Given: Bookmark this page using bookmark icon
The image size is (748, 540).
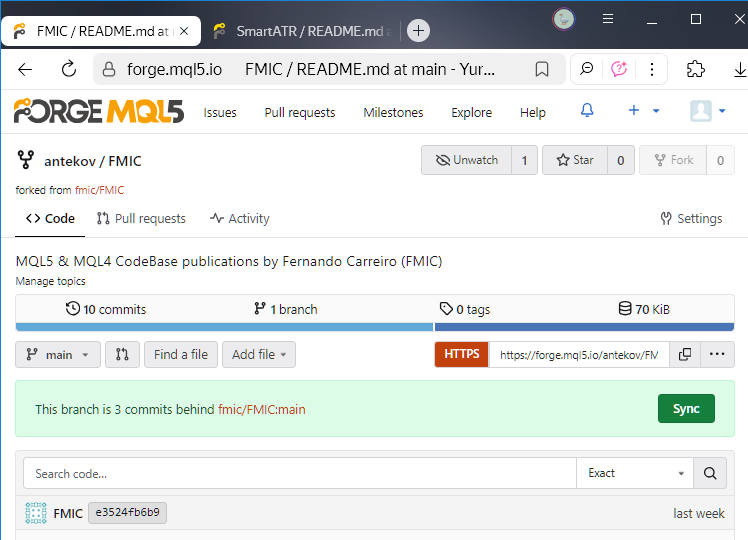Looking at the screenshot, I should 541,70.
